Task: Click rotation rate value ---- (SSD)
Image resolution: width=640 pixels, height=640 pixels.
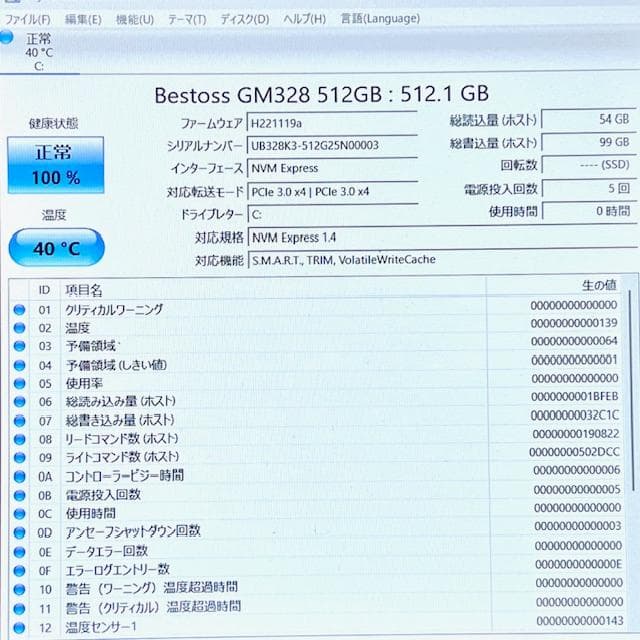Action: [589, 165]
